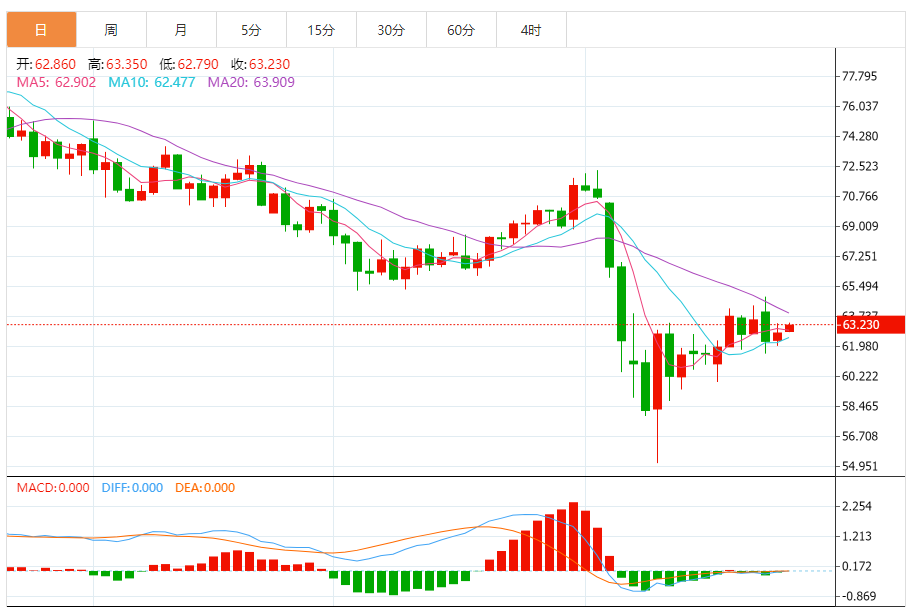The image size is (912, 607).
Task: Click the 61.980 price axis label
Action: [860, 347]
